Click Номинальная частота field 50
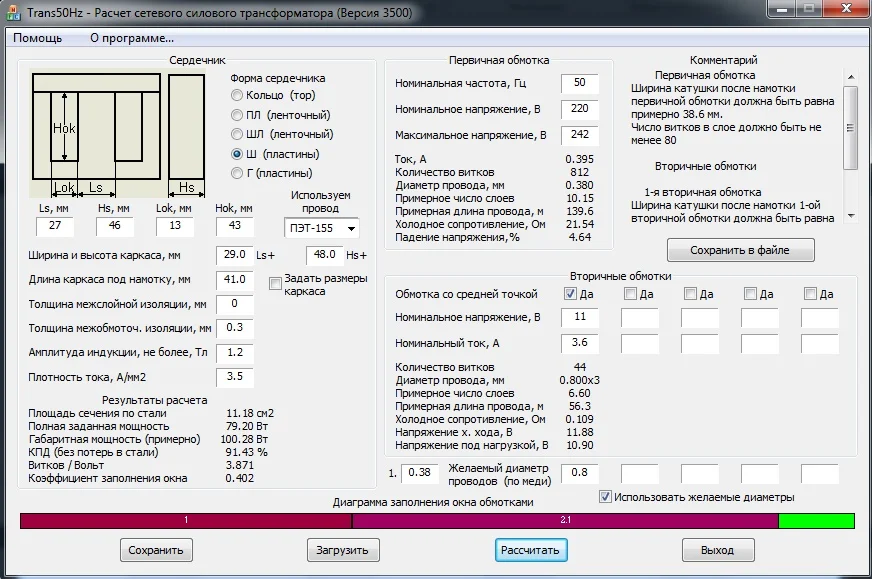The height and width of the screenshot is (579, 872). 579,83
